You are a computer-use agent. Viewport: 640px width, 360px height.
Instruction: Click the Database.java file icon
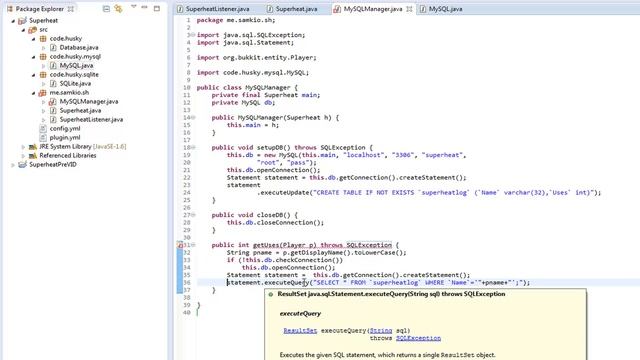[53, 47]
